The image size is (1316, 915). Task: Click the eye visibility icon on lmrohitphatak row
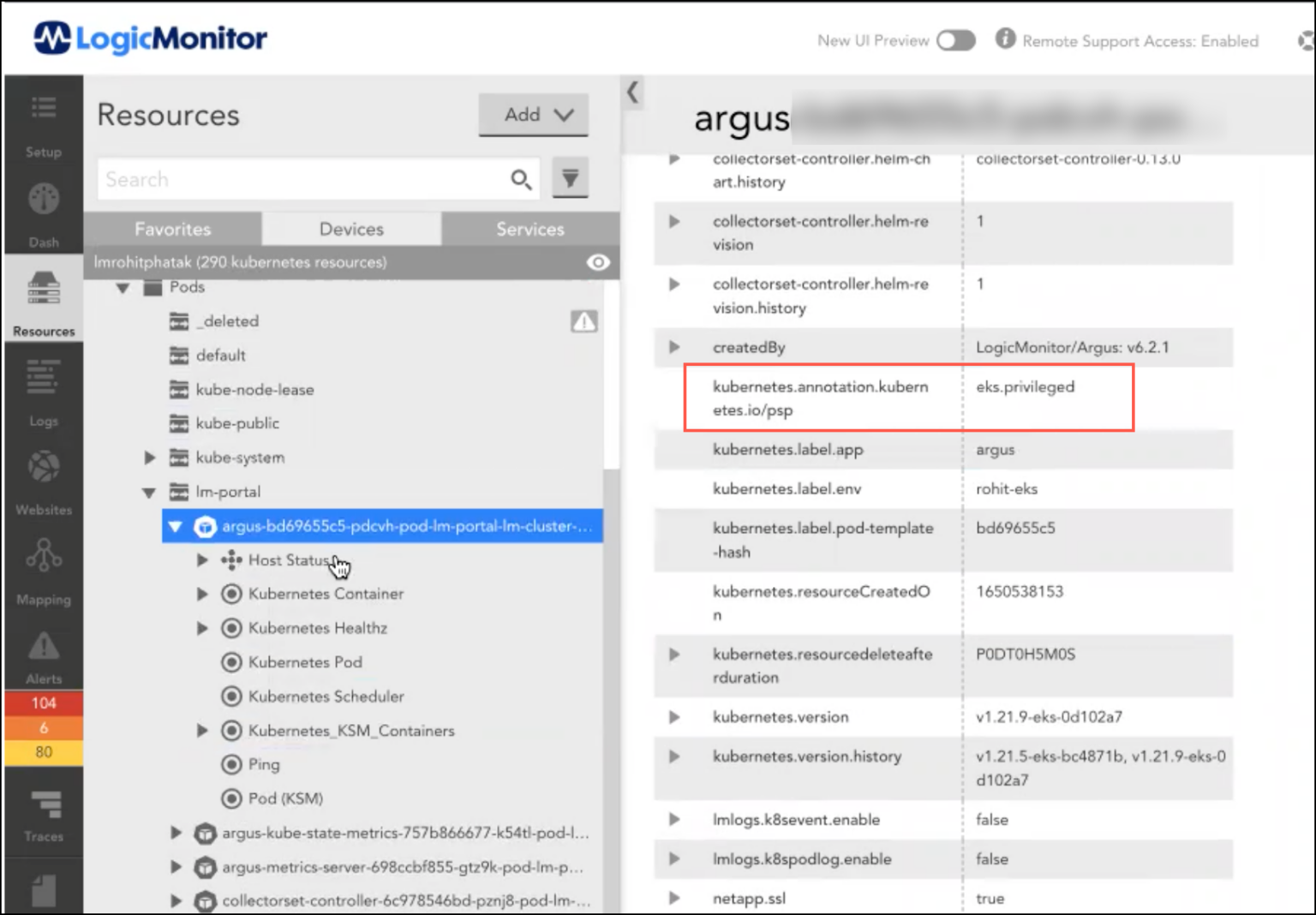pyautogui.click(x=598, y=262)
